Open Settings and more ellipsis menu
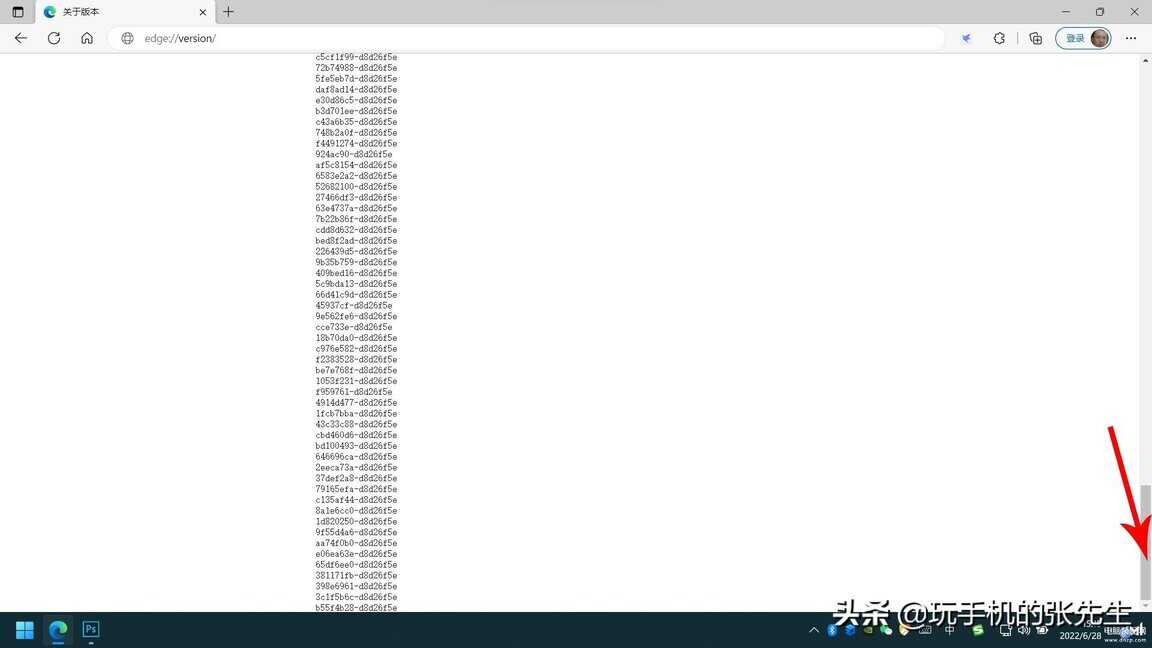The width and height of the screenshot is (1152, 648). pos(1131,38)
